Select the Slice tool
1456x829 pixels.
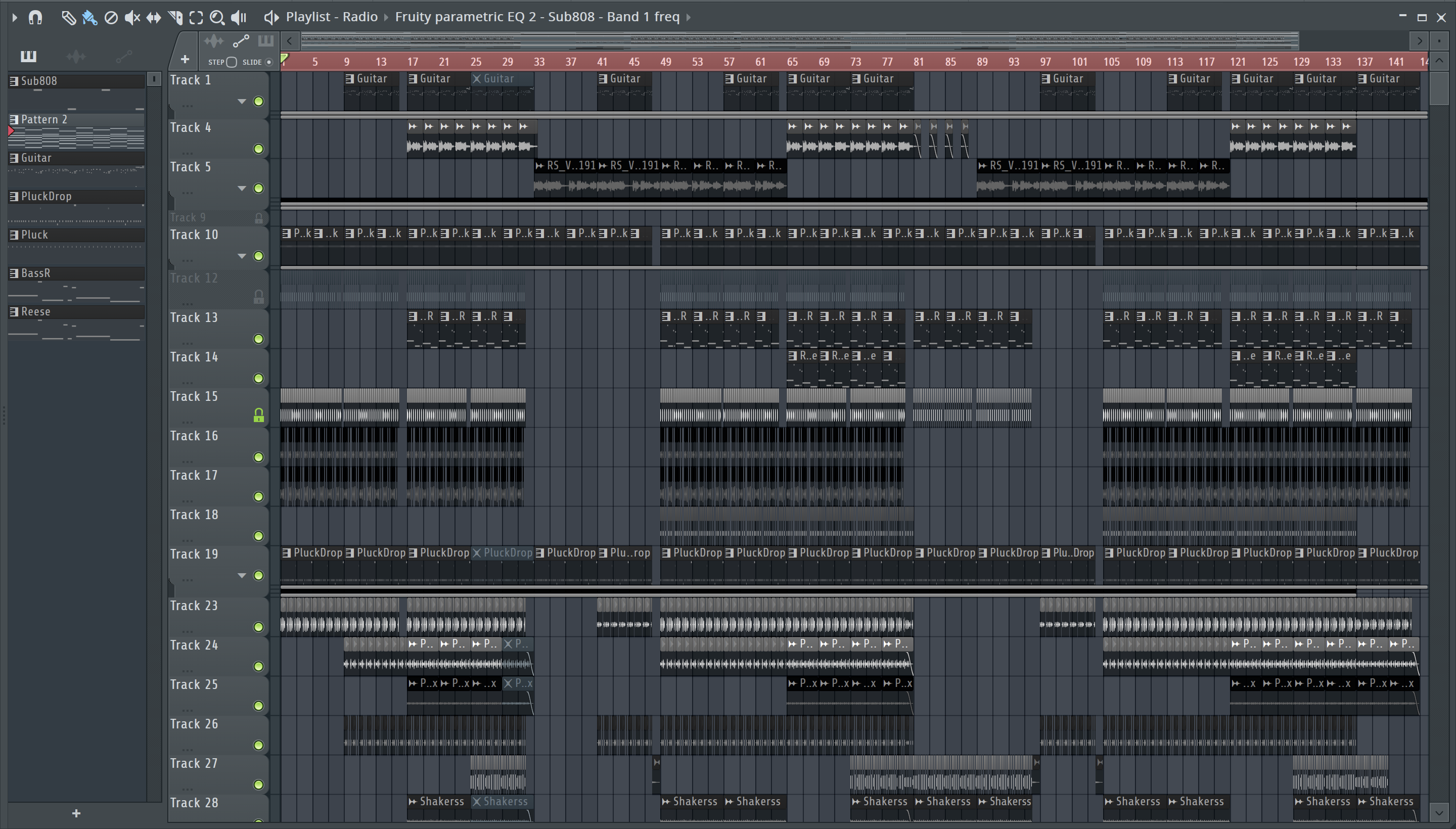(175, 18)
